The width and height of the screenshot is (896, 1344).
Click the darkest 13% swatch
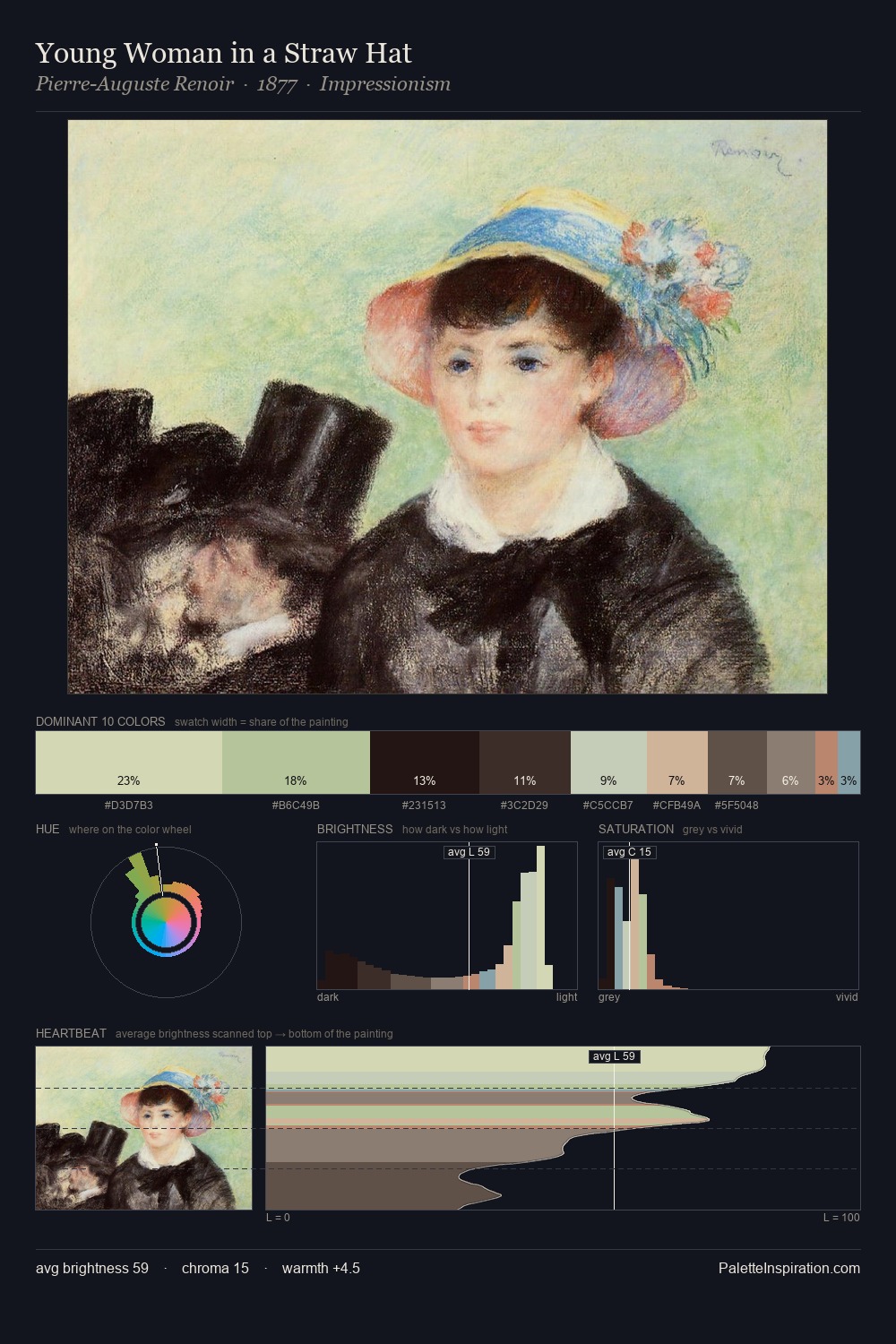coord(425,762)
